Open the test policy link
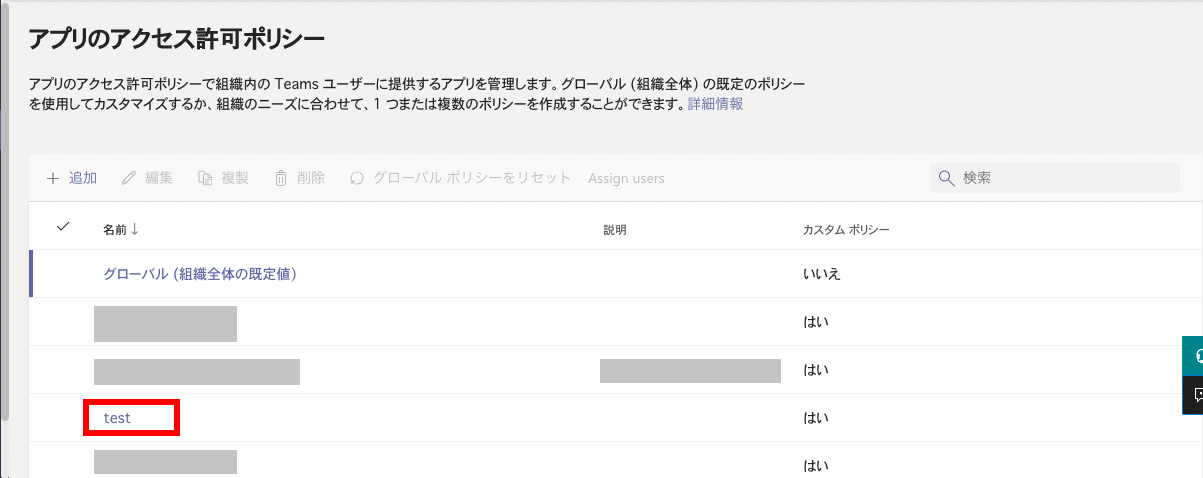This screenshot has height=478, width=1203. pyautogui.click(x=117, y=417)
